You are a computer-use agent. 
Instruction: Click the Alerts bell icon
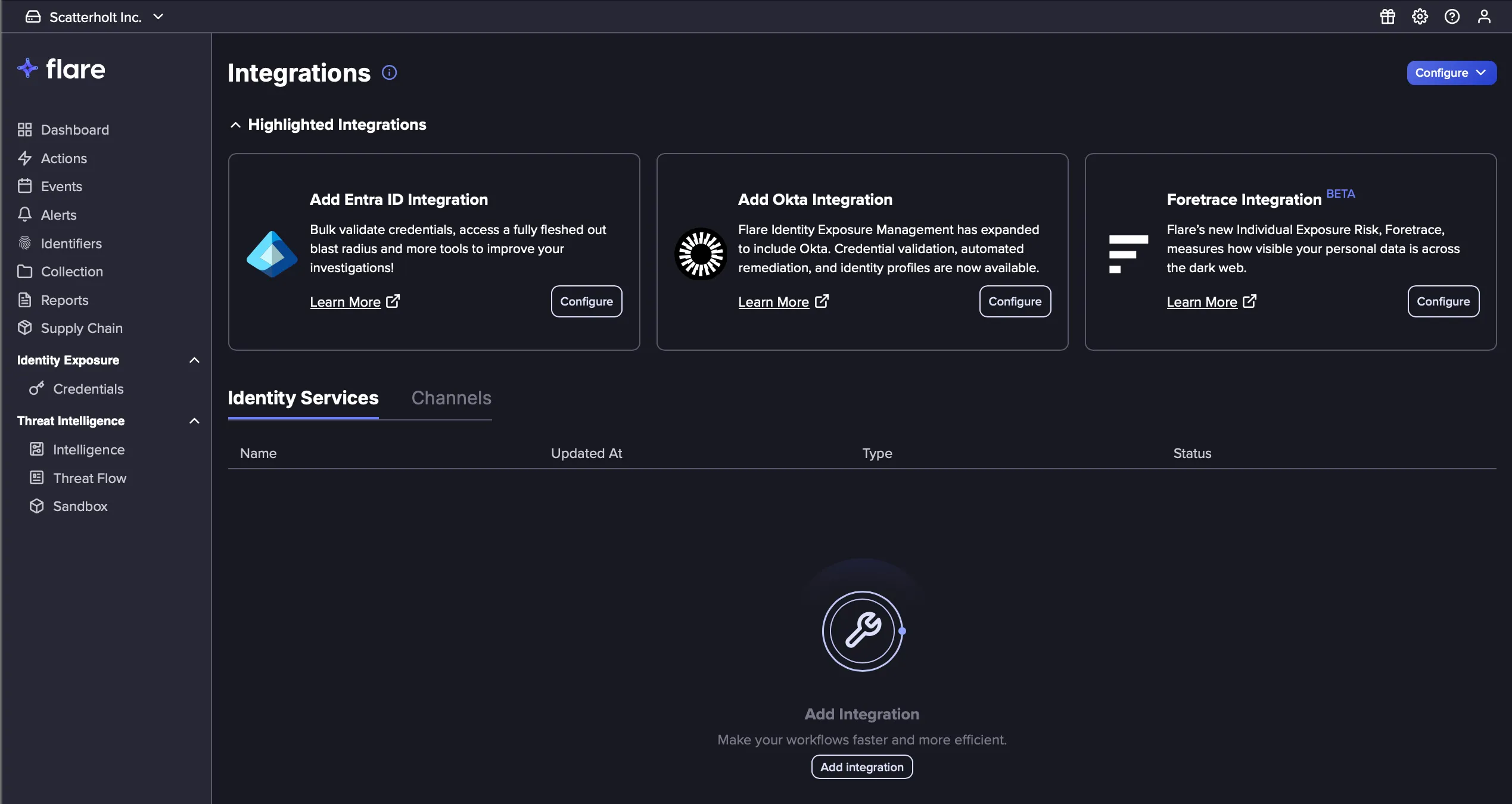point(24,215)
